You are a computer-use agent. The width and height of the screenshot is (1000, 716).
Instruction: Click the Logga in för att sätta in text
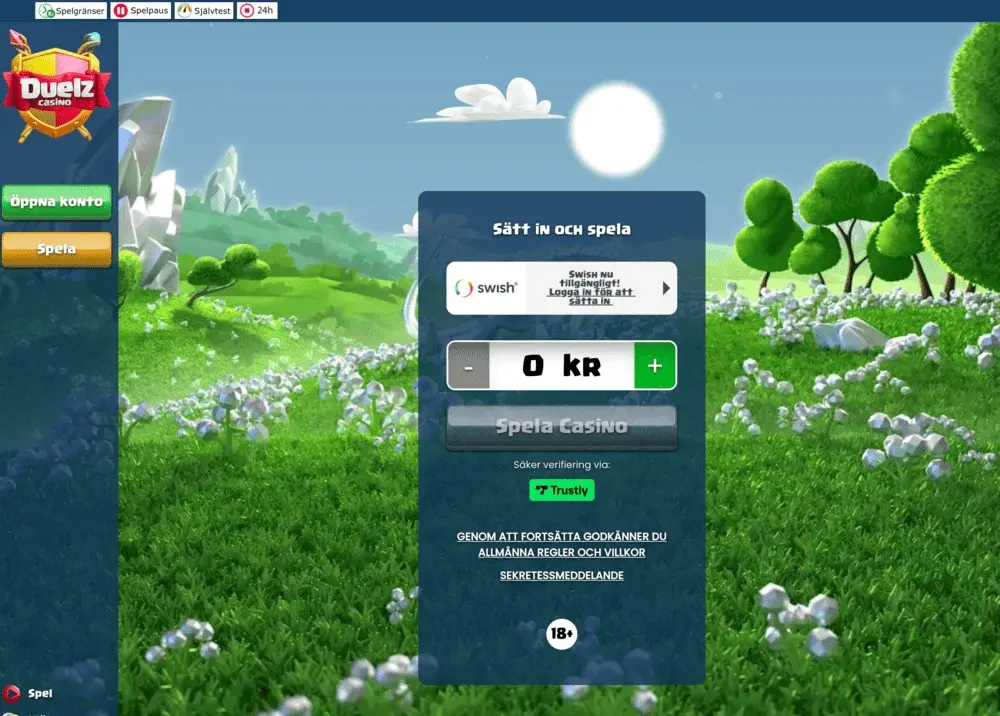[x=590, y=296]
